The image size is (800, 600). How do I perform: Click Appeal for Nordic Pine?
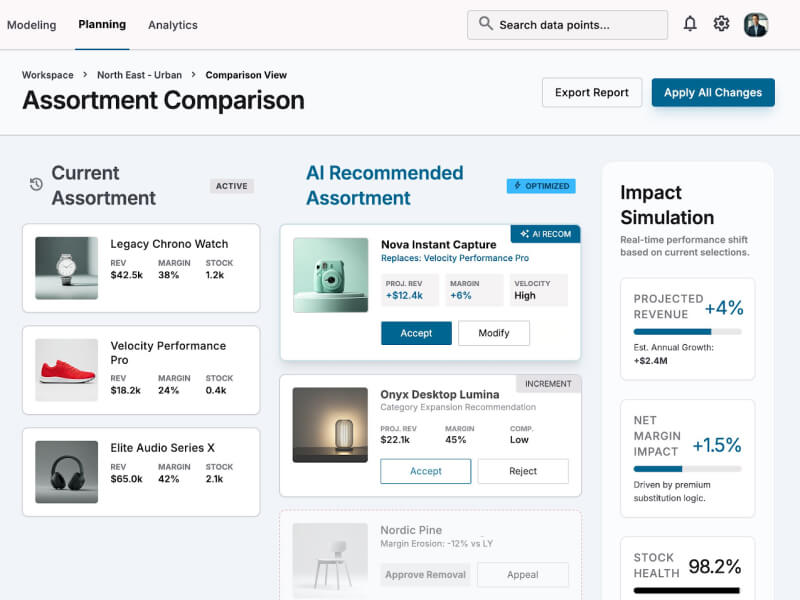(x=523, y=574)
